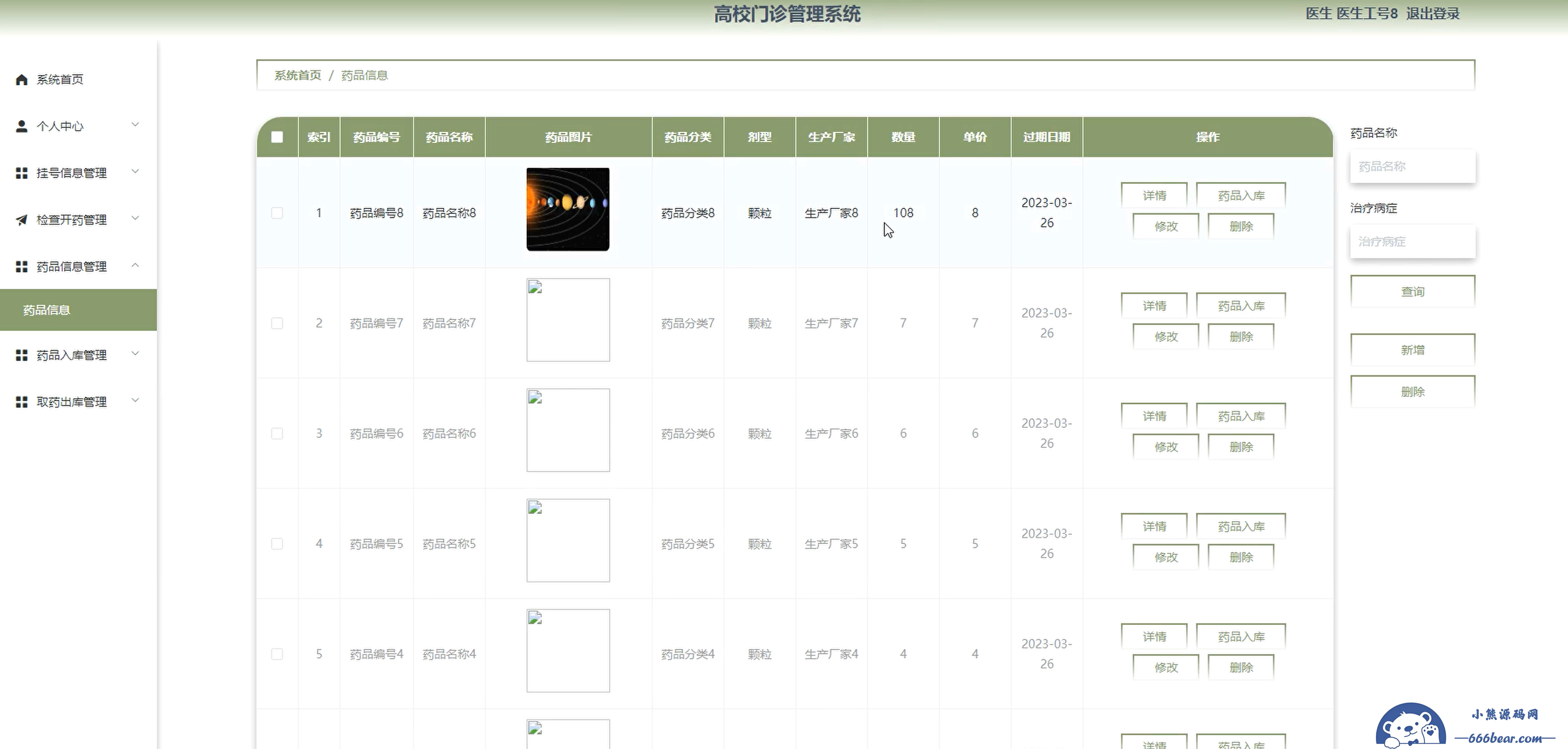The height and width of the screenshot is (749, 1568).
Task: Check the row checkbox for 药品编号4
Action: click(x=277, y=654)
